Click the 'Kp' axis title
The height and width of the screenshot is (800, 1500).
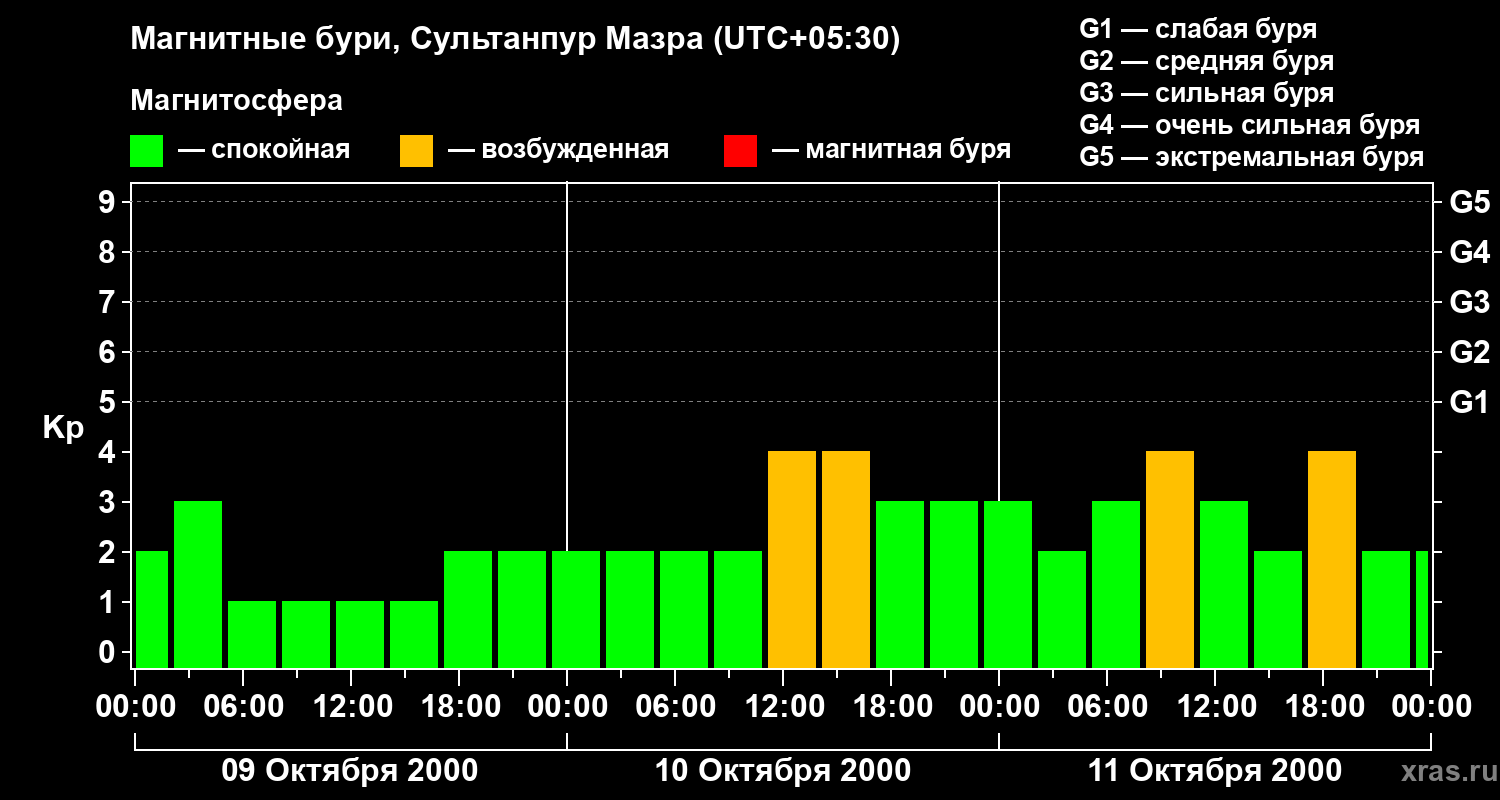pos(62,428)
